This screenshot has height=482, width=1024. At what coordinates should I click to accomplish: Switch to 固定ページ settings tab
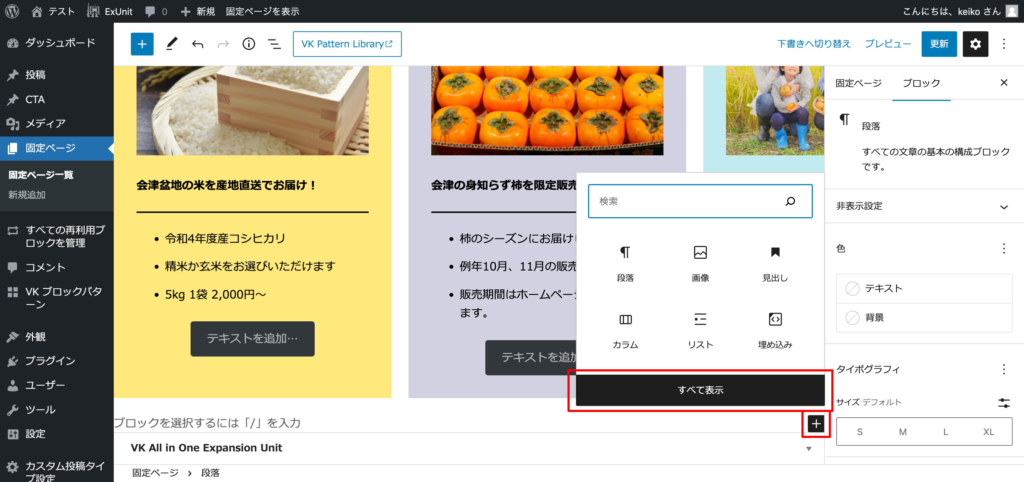(858, 83)
